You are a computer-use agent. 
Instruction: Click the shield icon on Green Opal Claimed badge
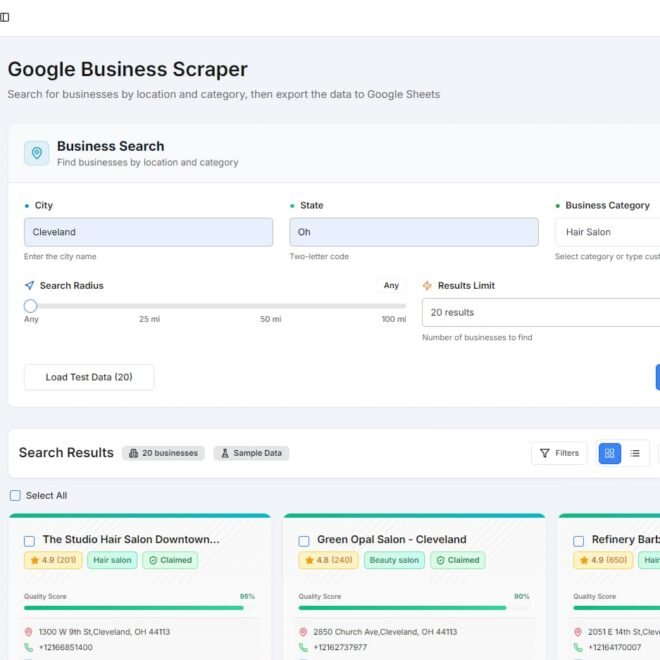click(440, 560)
